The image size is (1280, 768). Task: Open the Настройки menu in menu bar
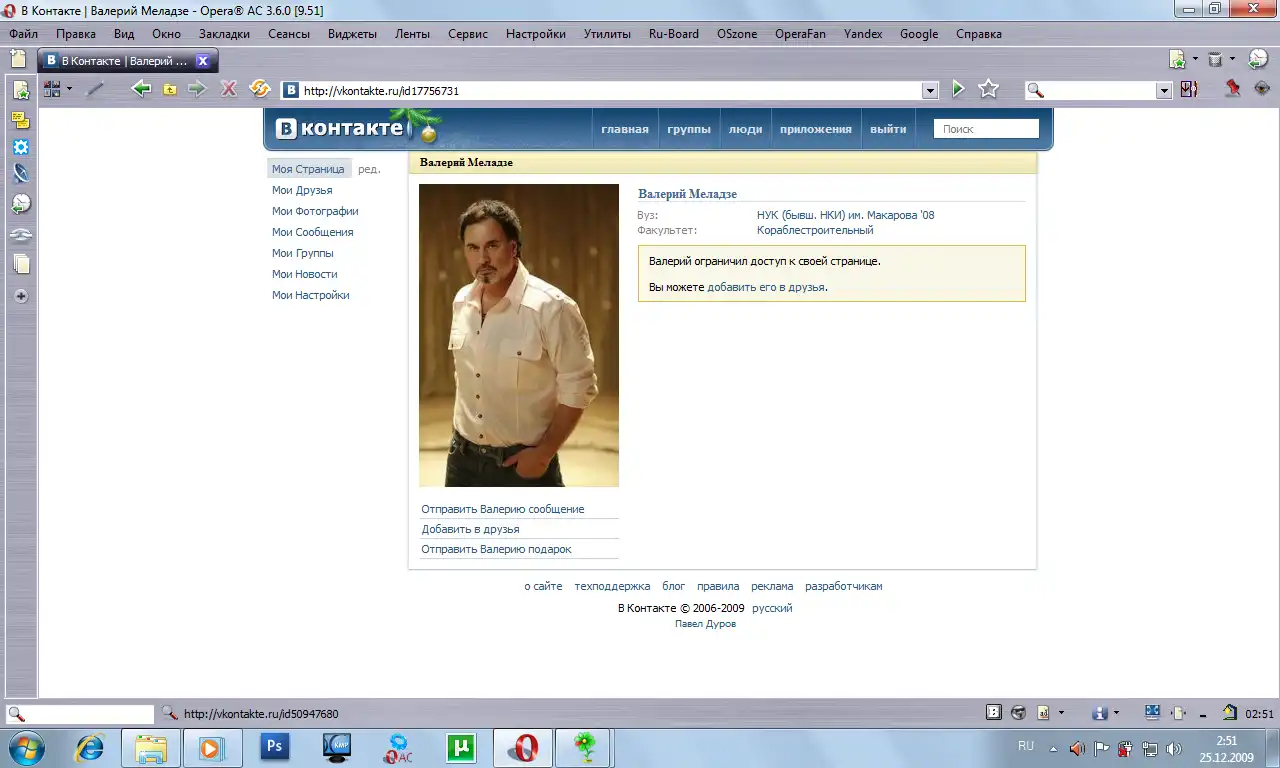click(x=535, y=33)
